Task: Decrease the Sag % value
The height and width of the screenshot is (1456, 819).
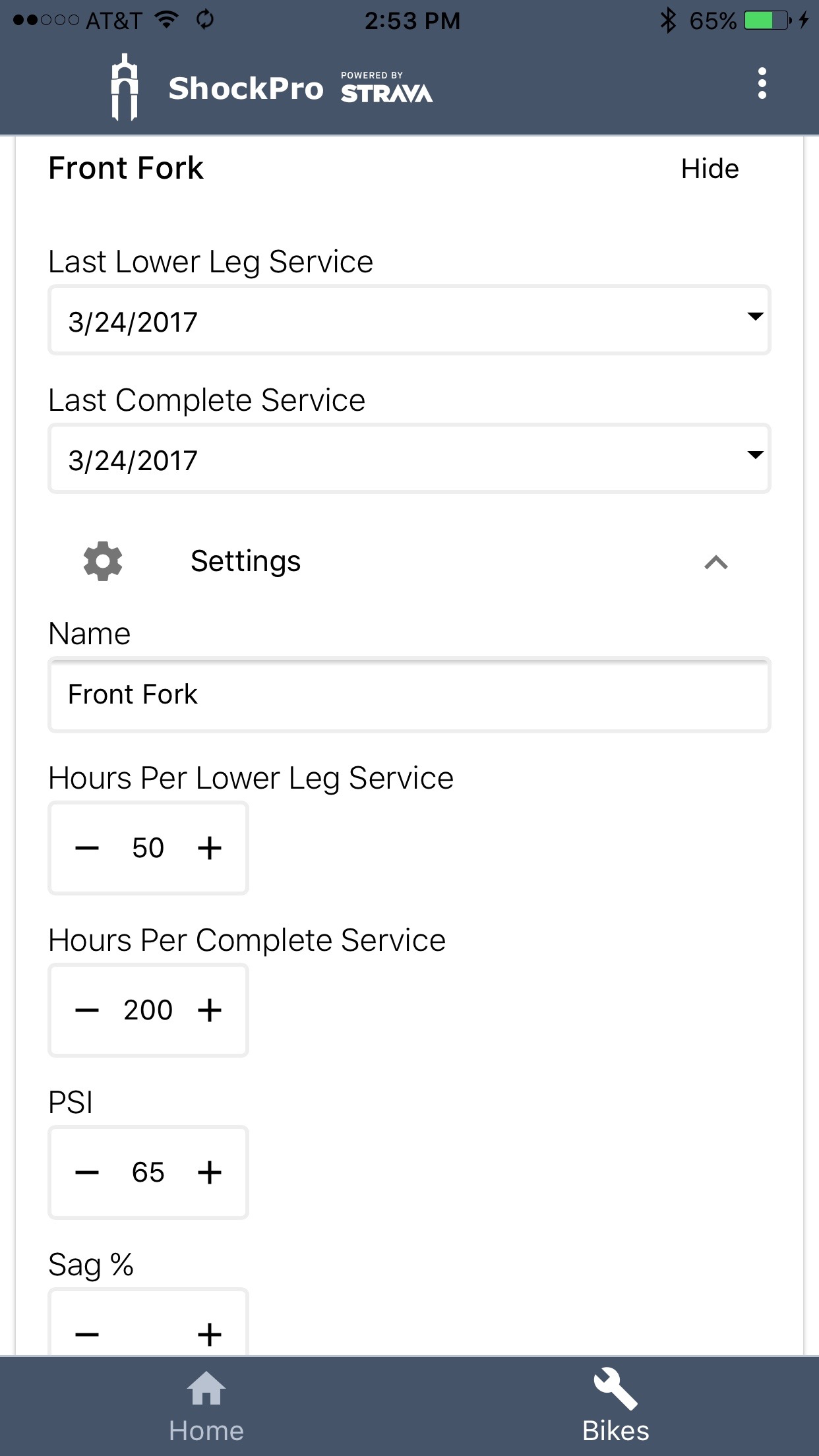Action: 87,1334
